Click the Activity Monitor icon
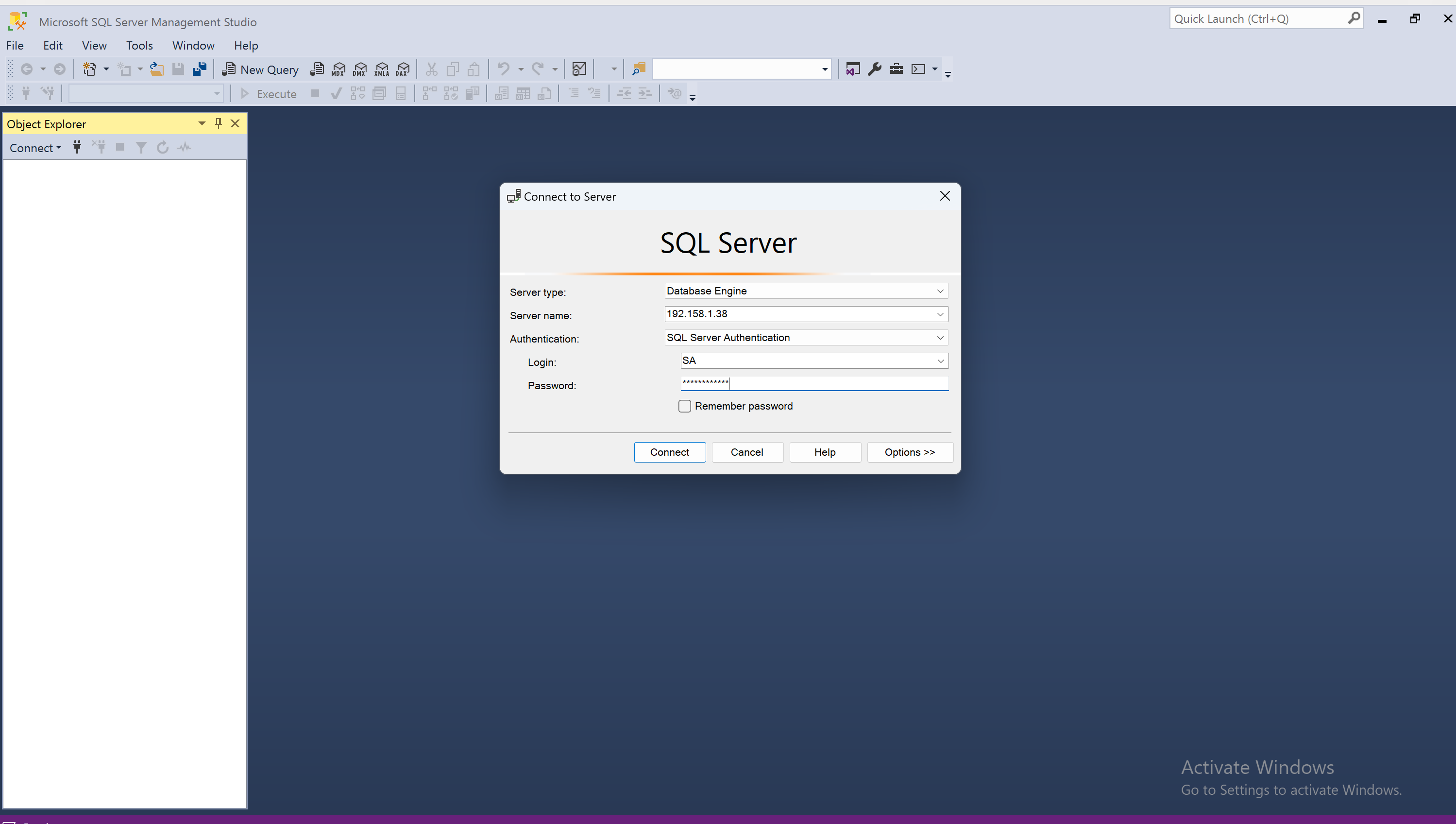Viewport: 1456px width, 824px height. tap(579, 69)
